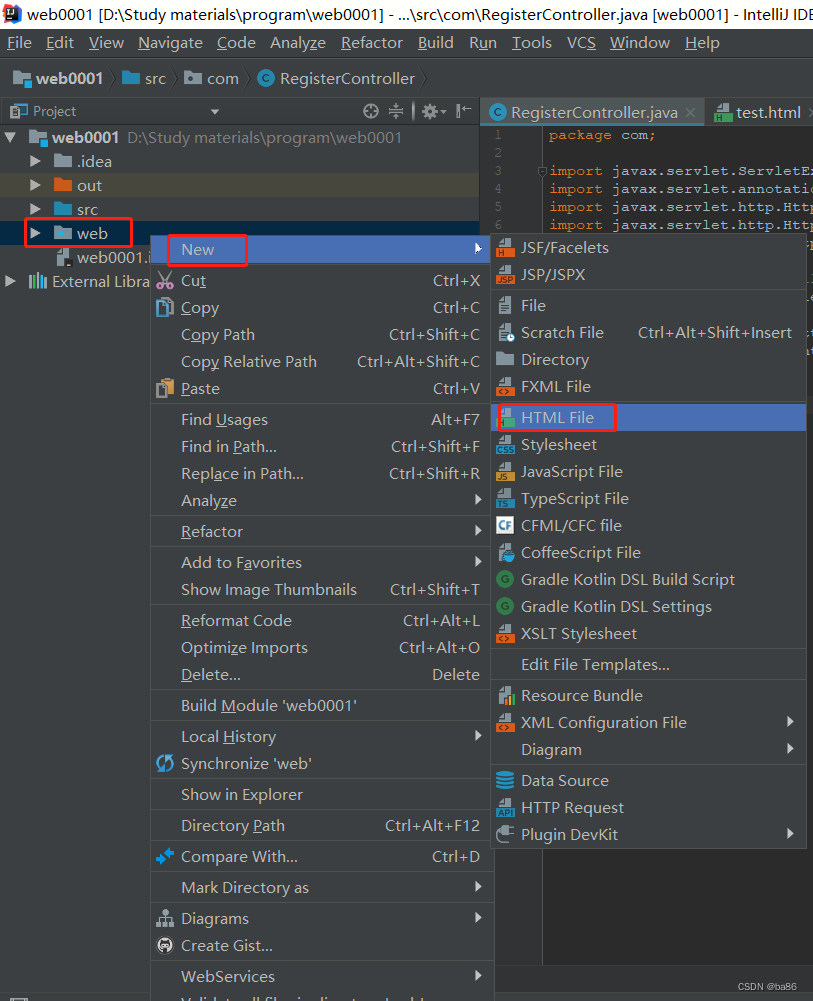Click the JavaScript File JS icon
Image resolution: width=813 pixels, height=1001 pixels.
[x=505, y=472]
